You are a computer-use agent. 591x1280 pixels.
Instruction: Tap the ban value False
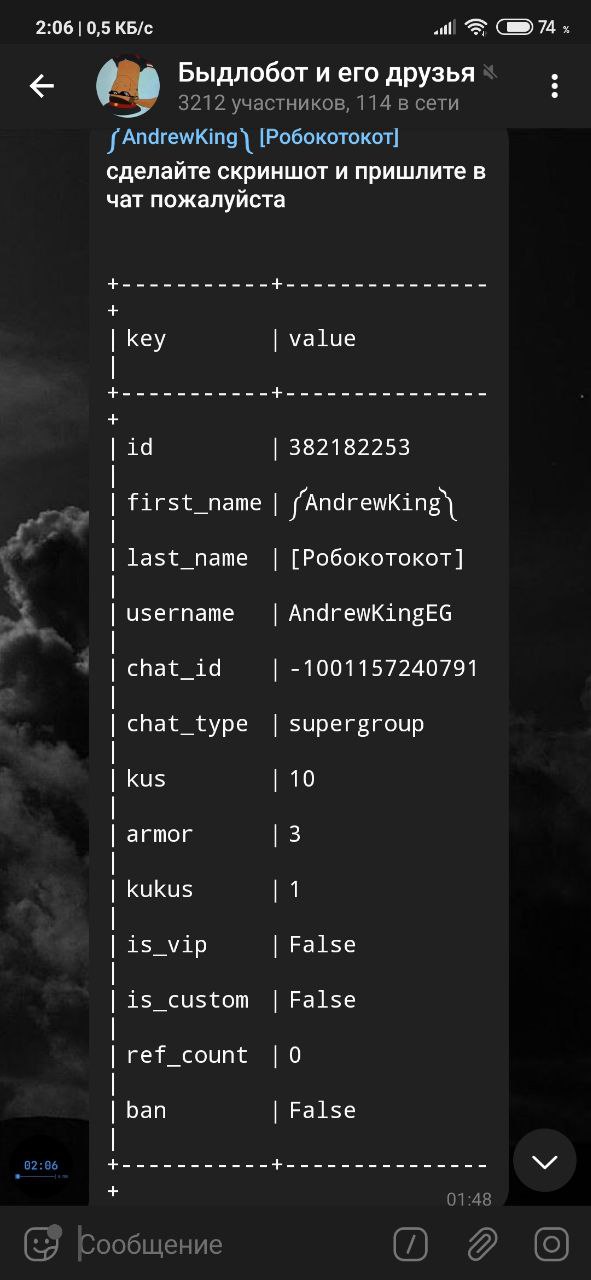tap(322, 1110)
